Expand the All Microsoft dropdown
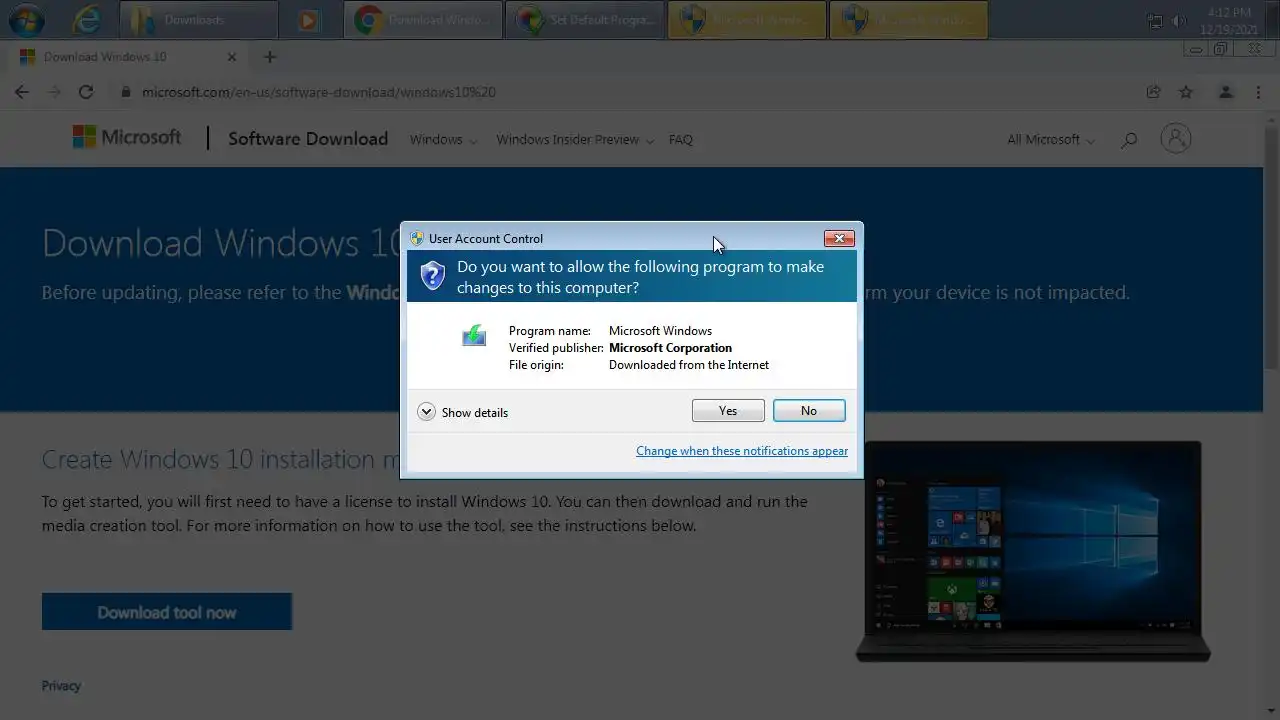This screenshot has height=720, width=1280. pyautogui.click(x=1051, y=140)
